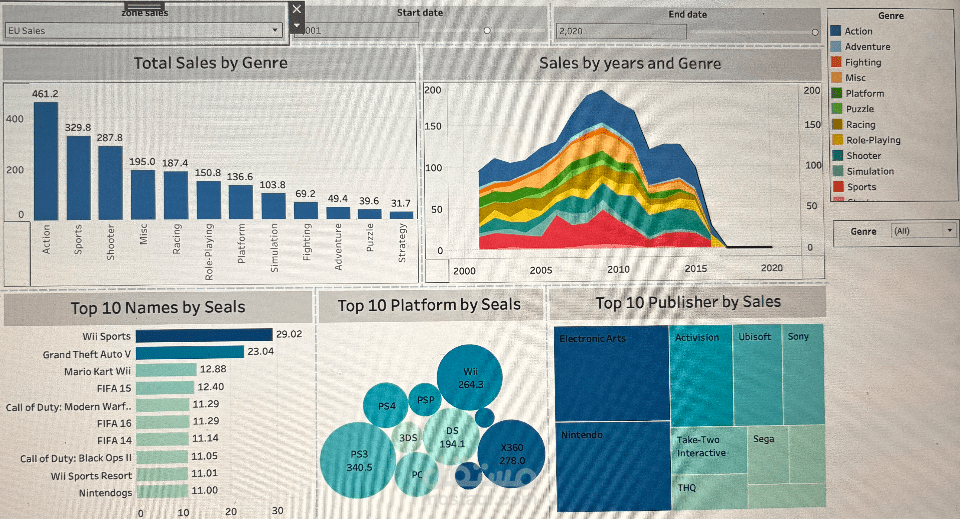Select the Adventure bar labeled 49.4
The width and height of the screenshot is (960, 519).
click(x=338, y=213)
